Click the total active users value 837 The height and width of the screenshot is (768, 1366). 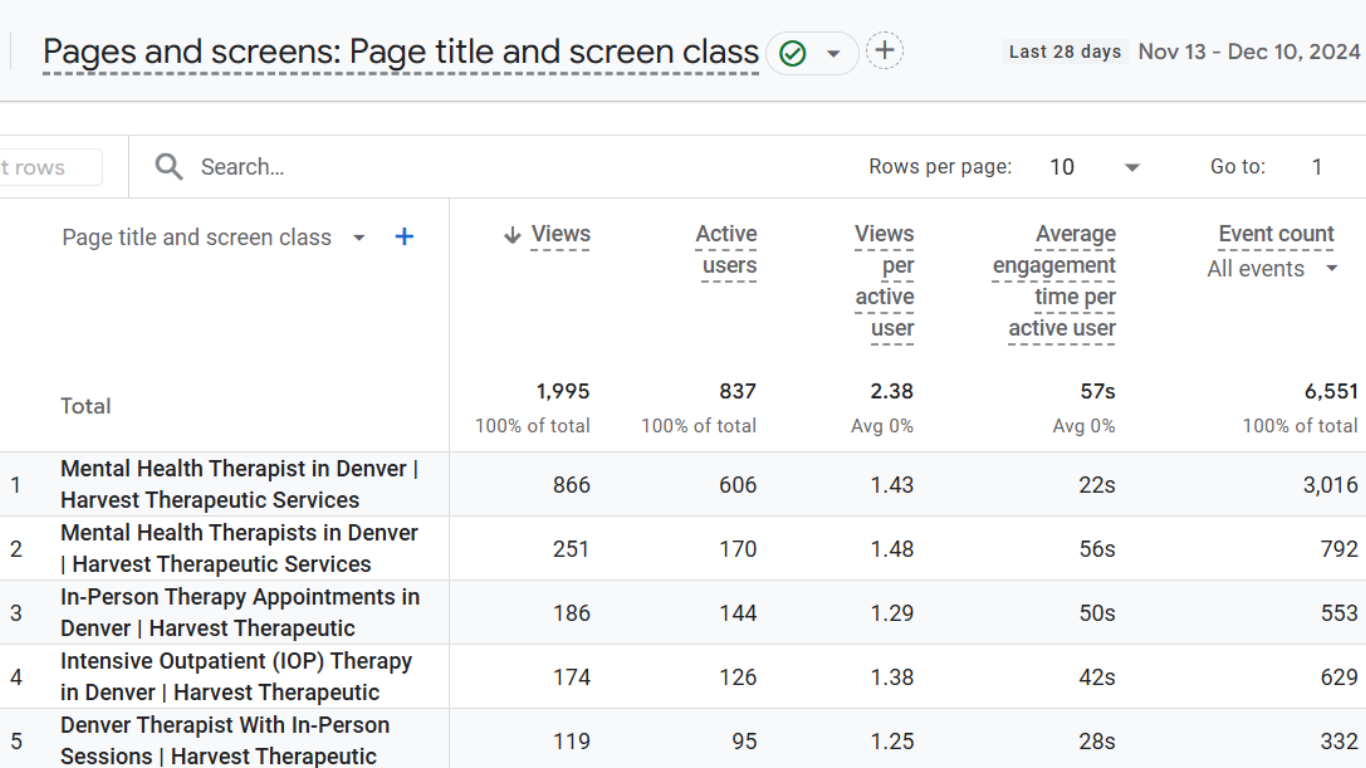tap(737, 391)
